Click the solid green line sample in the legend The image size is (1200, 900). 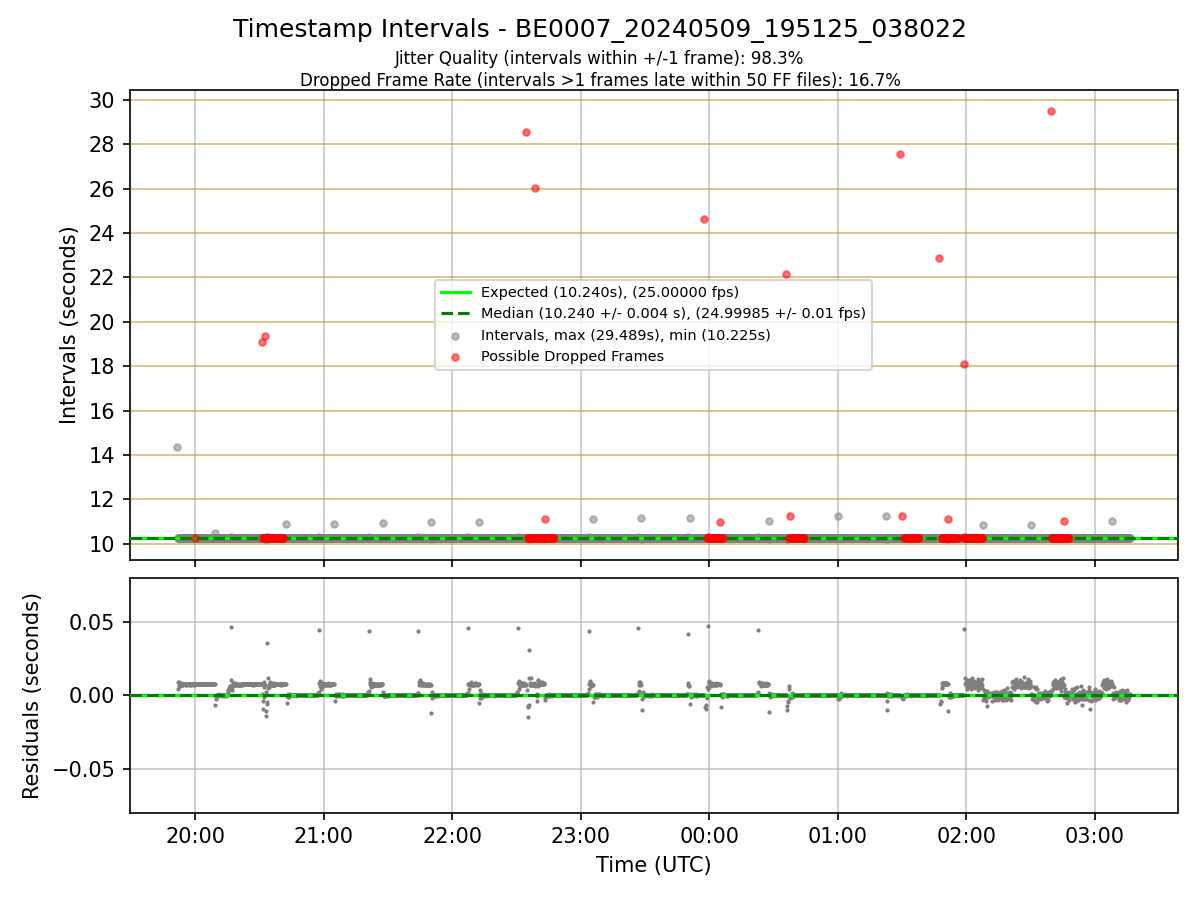click(x=456, y=293)
